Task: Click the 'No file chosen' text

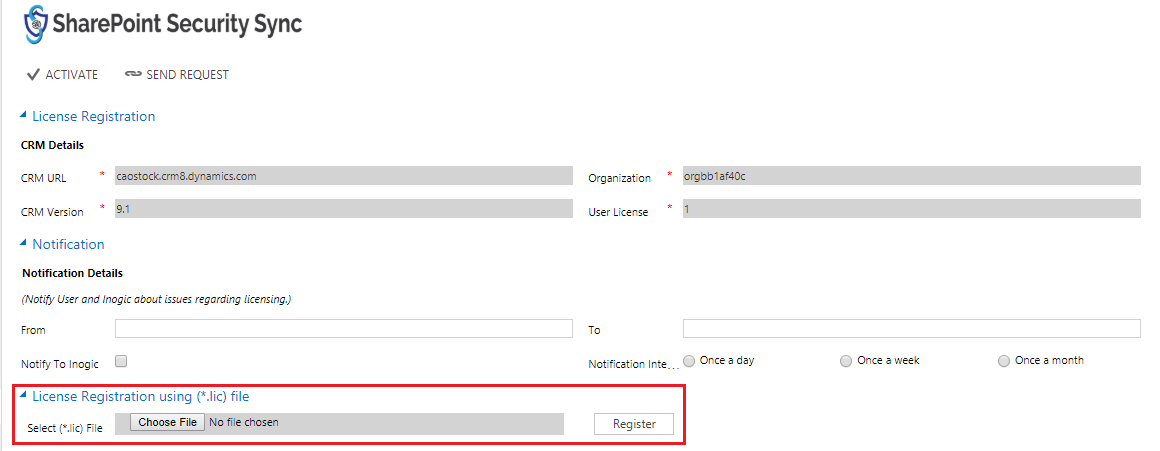Action: (244, 422)
